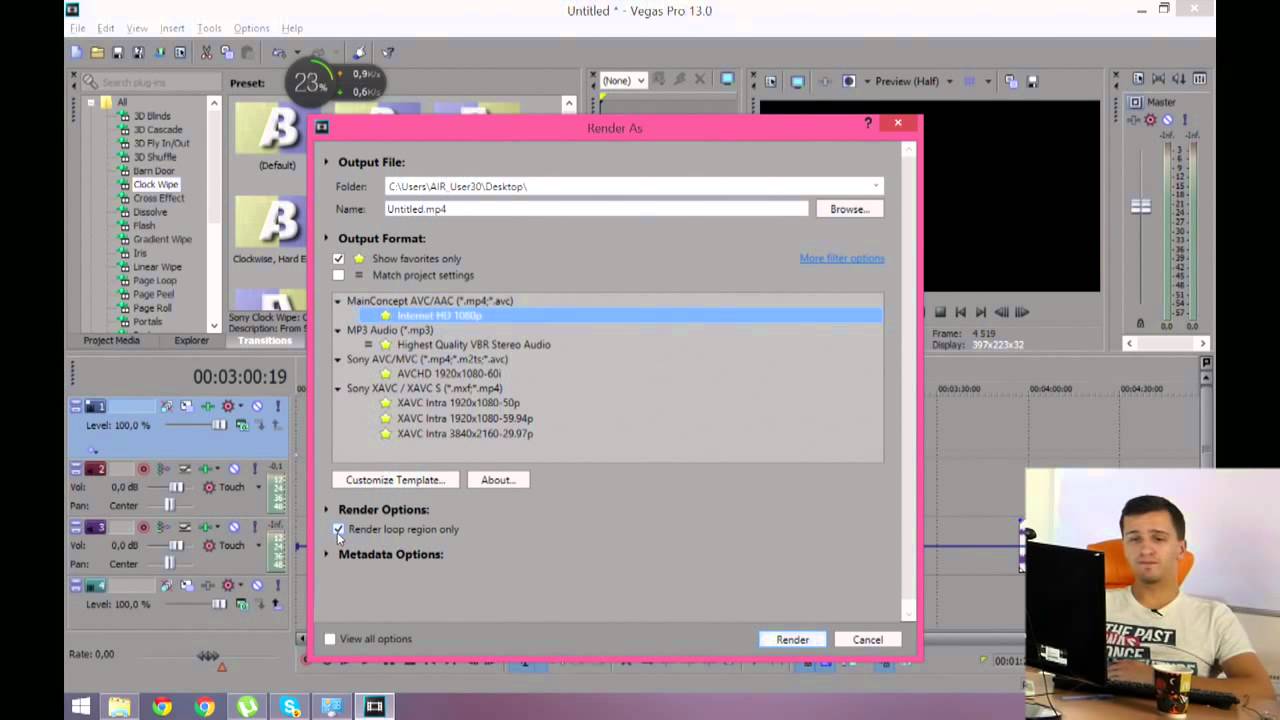This screenshot has width=1280, height=720.
Task: Collapse the Sony XAVC / XAVC S group
Action: tap(338, 388)
